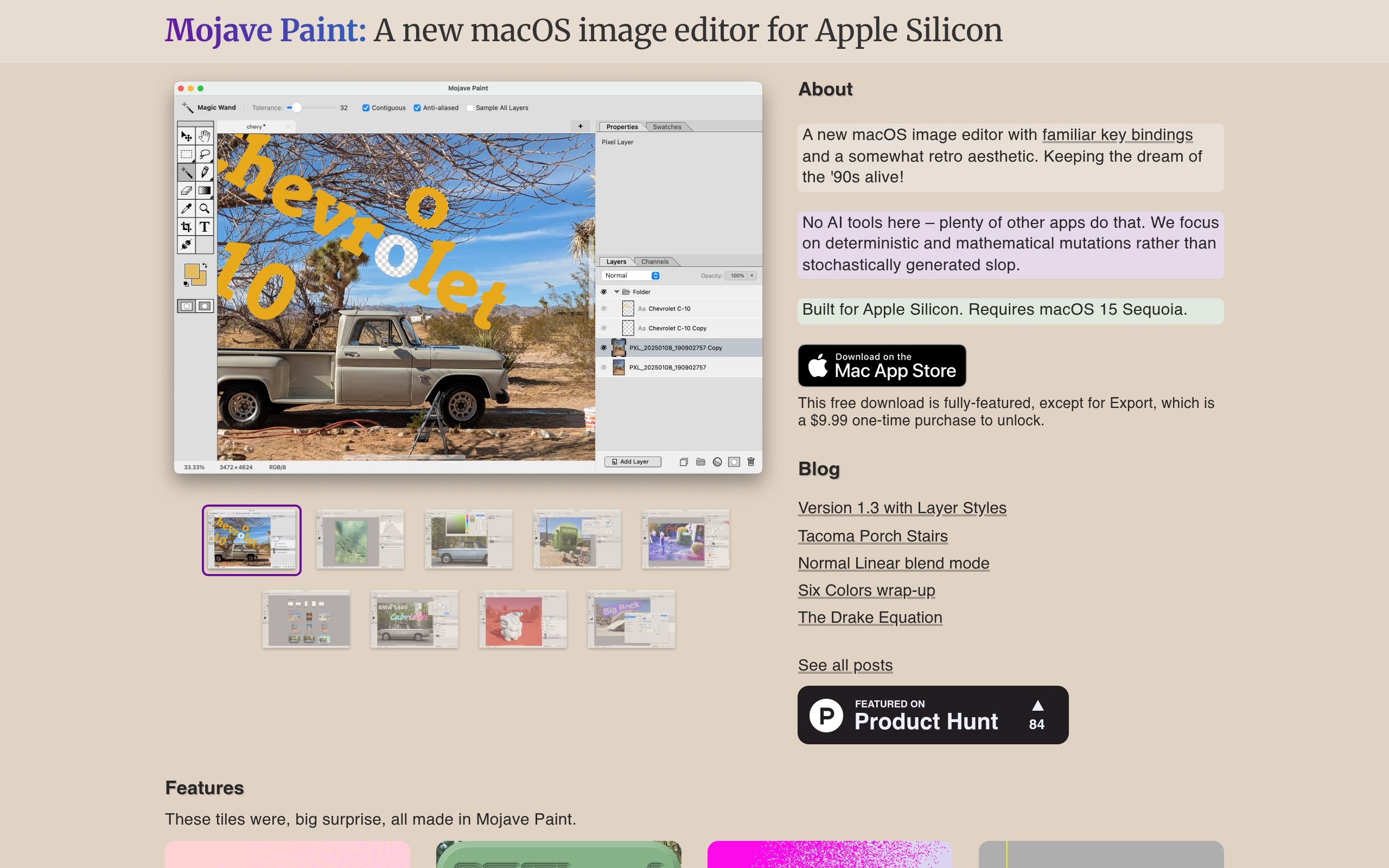Open Version 1.3 with Layer Styles post
Viewport: 1389px width, 868px height.
click(902, 508)
